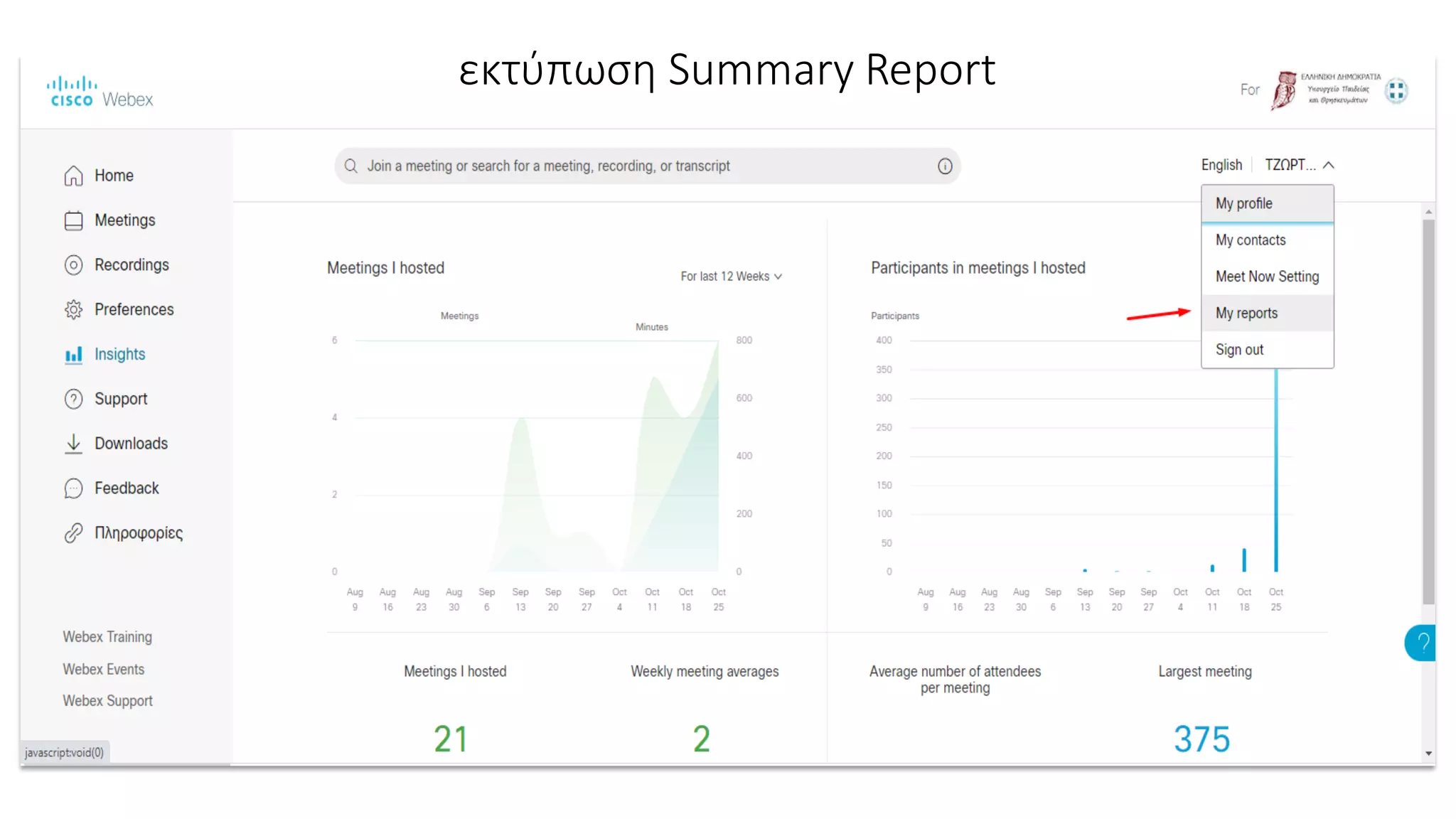Click the Πληροφορίες link chain icon

(73, 533)
